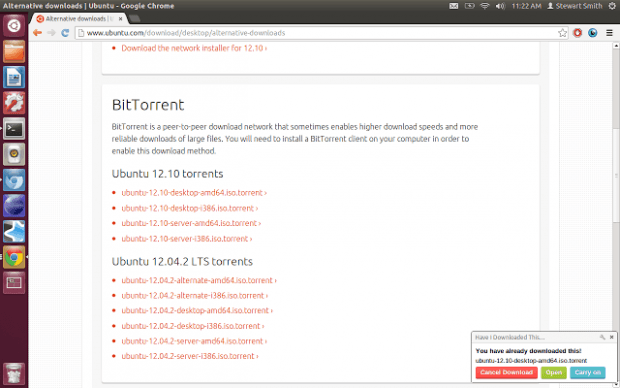Image resolution: width=620 pixels, height=388 pixels.
Task: Open LibreOffice Writer in the launcher
Action: coord(14,77)
